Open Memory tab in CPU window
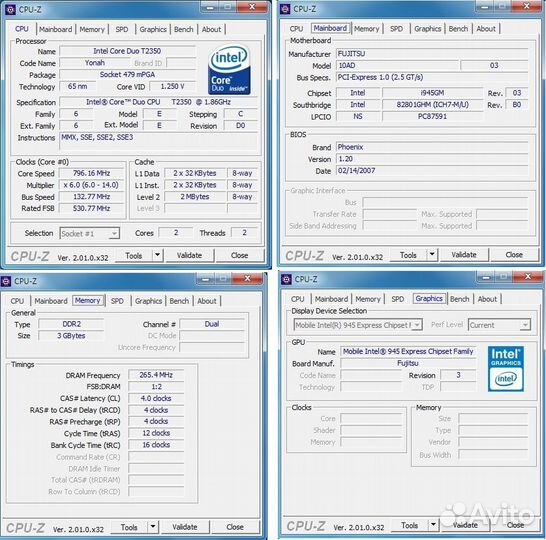The width and height of the screenshot is (546, 540). 92,29
